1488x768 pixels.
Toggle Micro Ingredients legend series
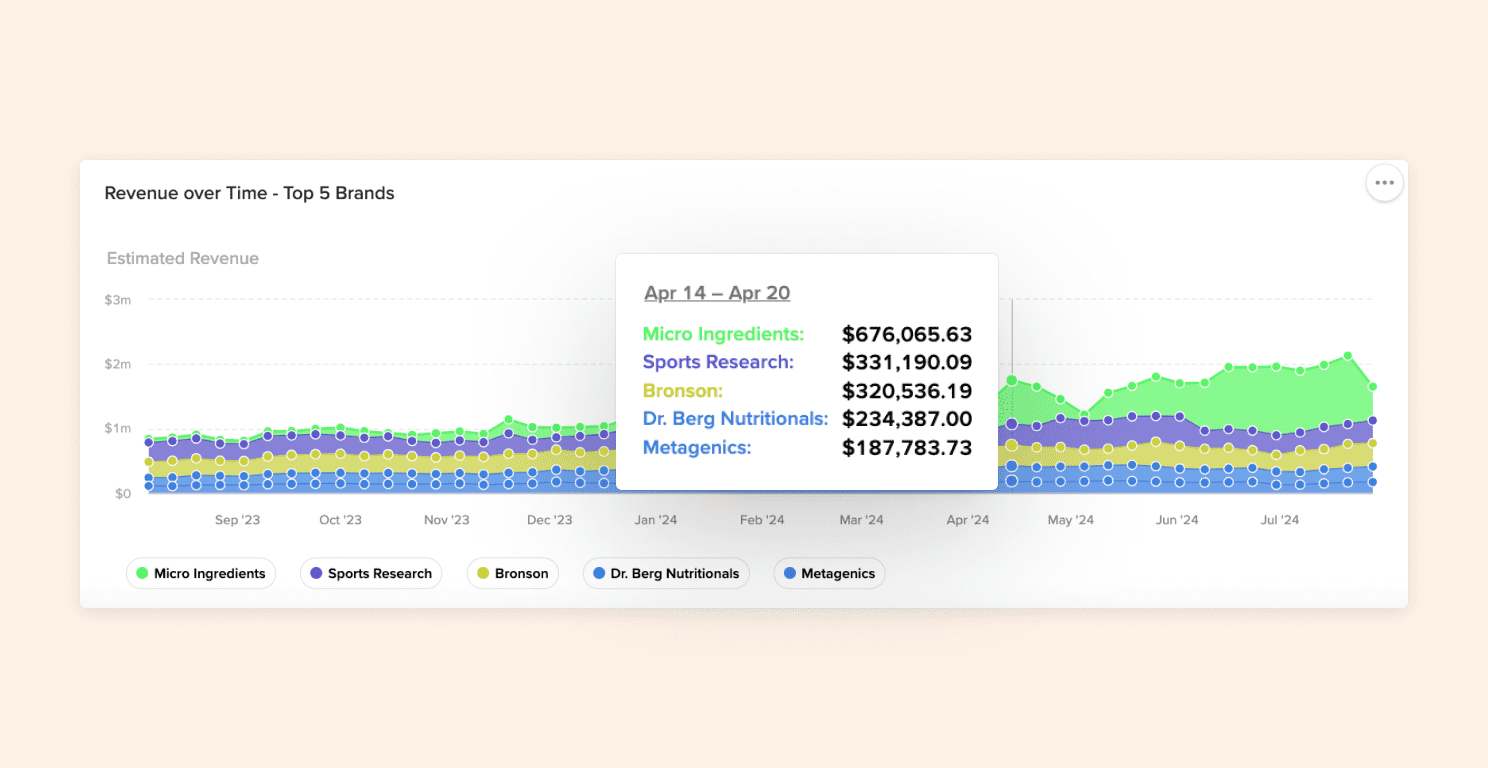201,573
